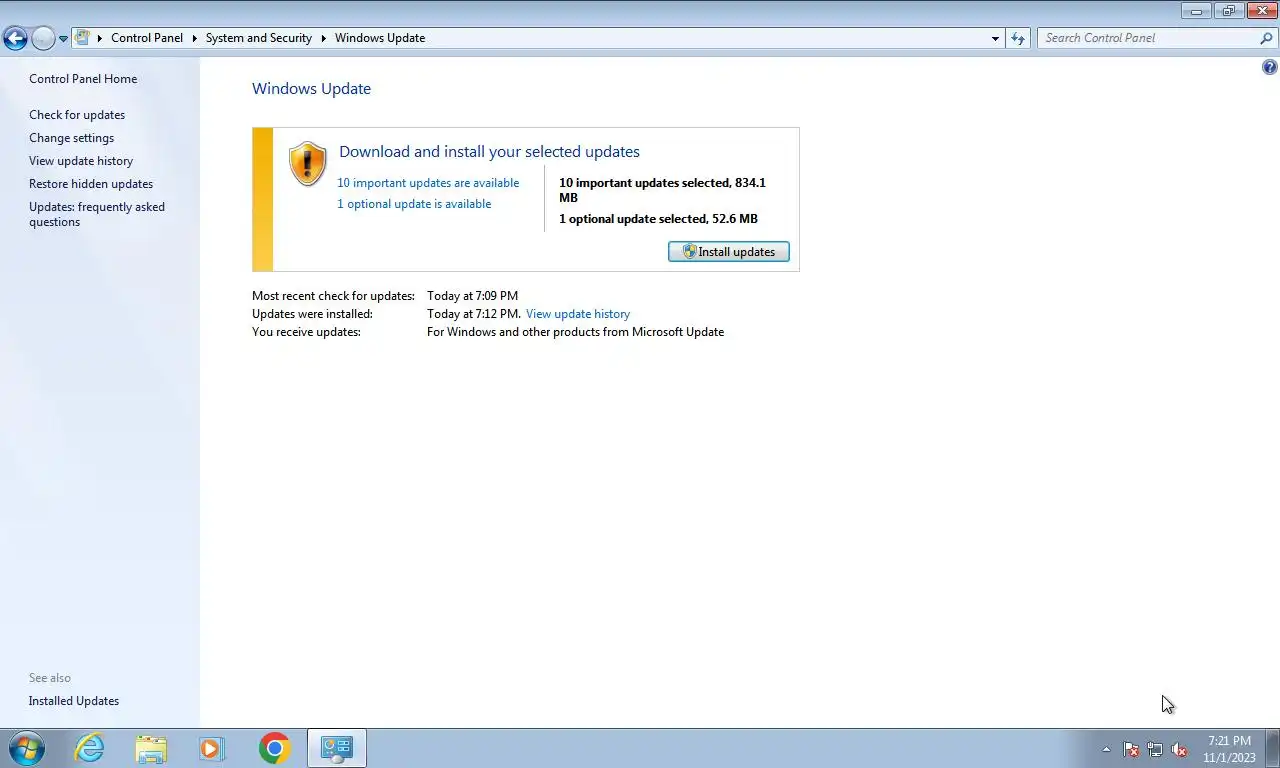Open the address bar history dropdown
The width and height of the screenshot is (1280, 768).
pos(995,38)
